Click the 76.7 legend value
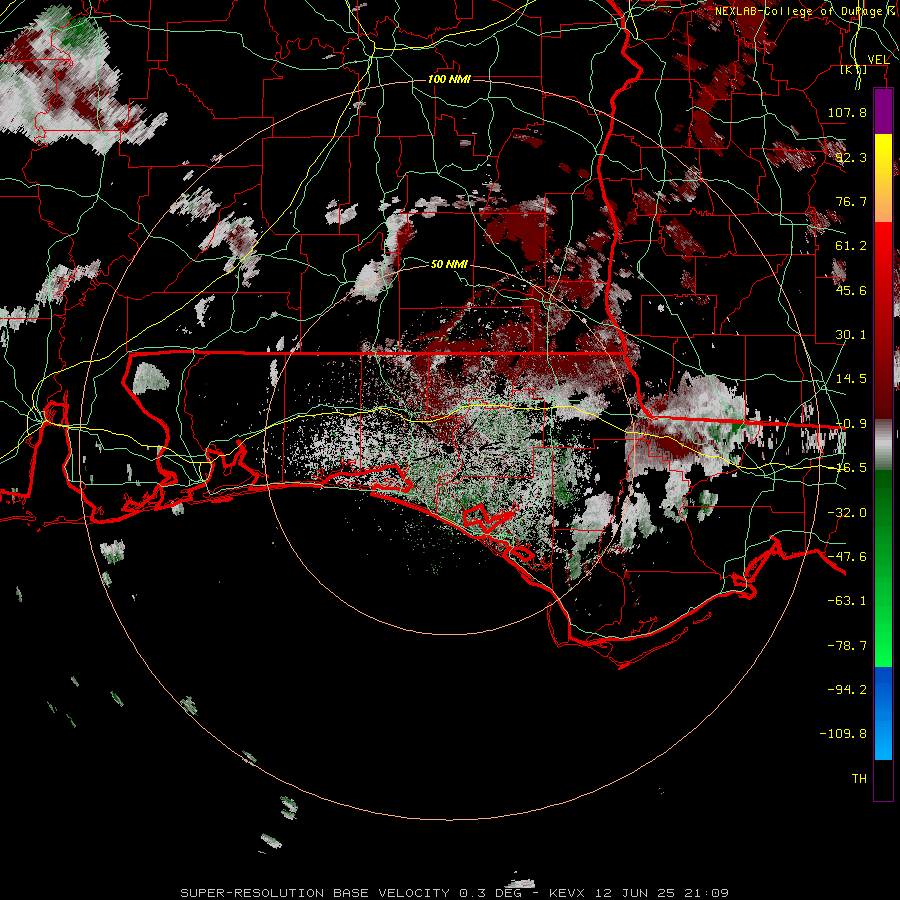 [x=851, y=201]
